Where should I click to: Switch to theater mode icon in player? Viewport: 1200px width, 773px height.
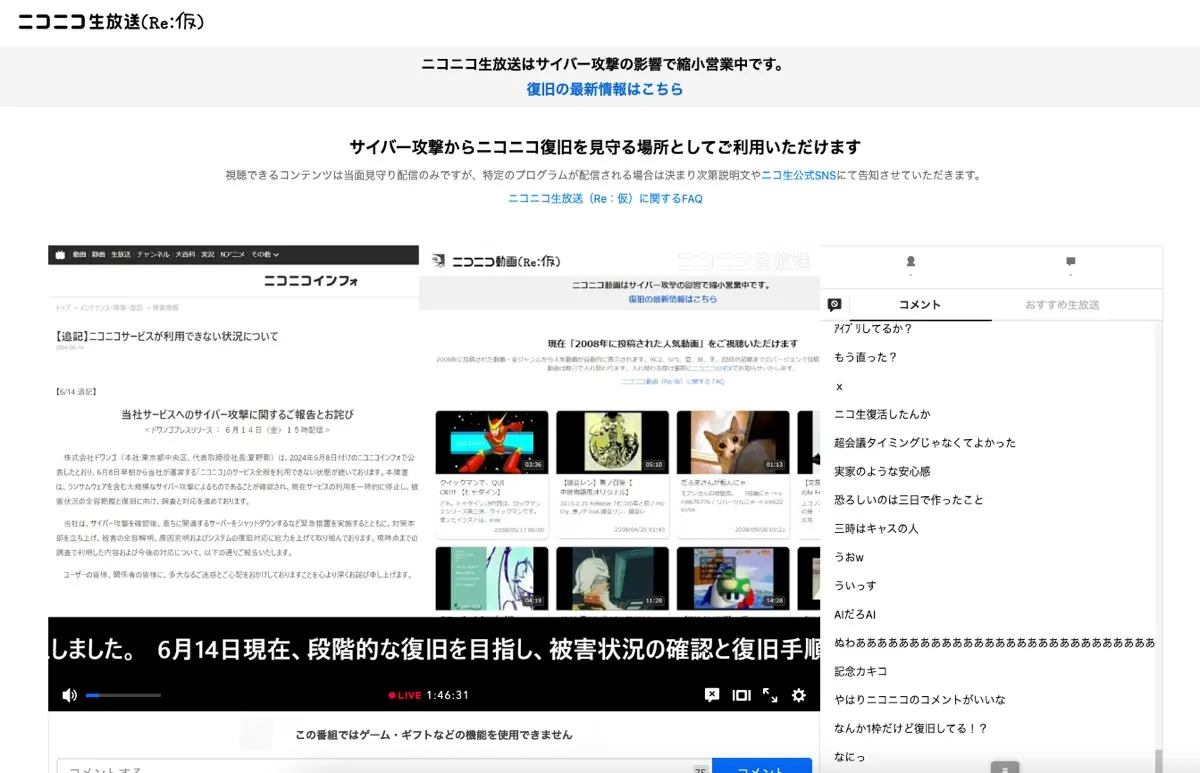[x=741, y=695]
